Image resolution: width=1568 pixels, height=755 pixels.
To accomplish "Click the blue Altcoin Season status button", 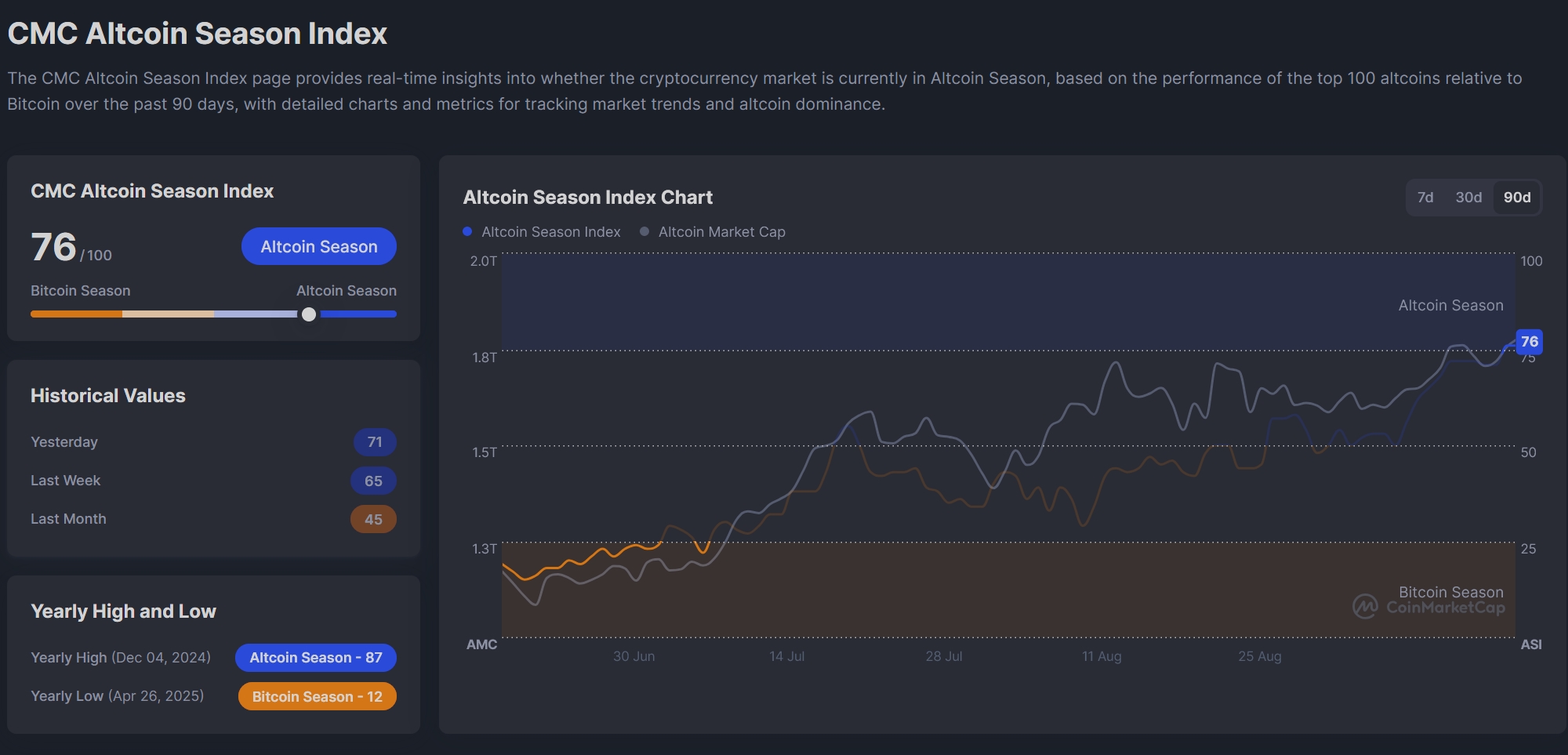I will click(x=319, y=246).
